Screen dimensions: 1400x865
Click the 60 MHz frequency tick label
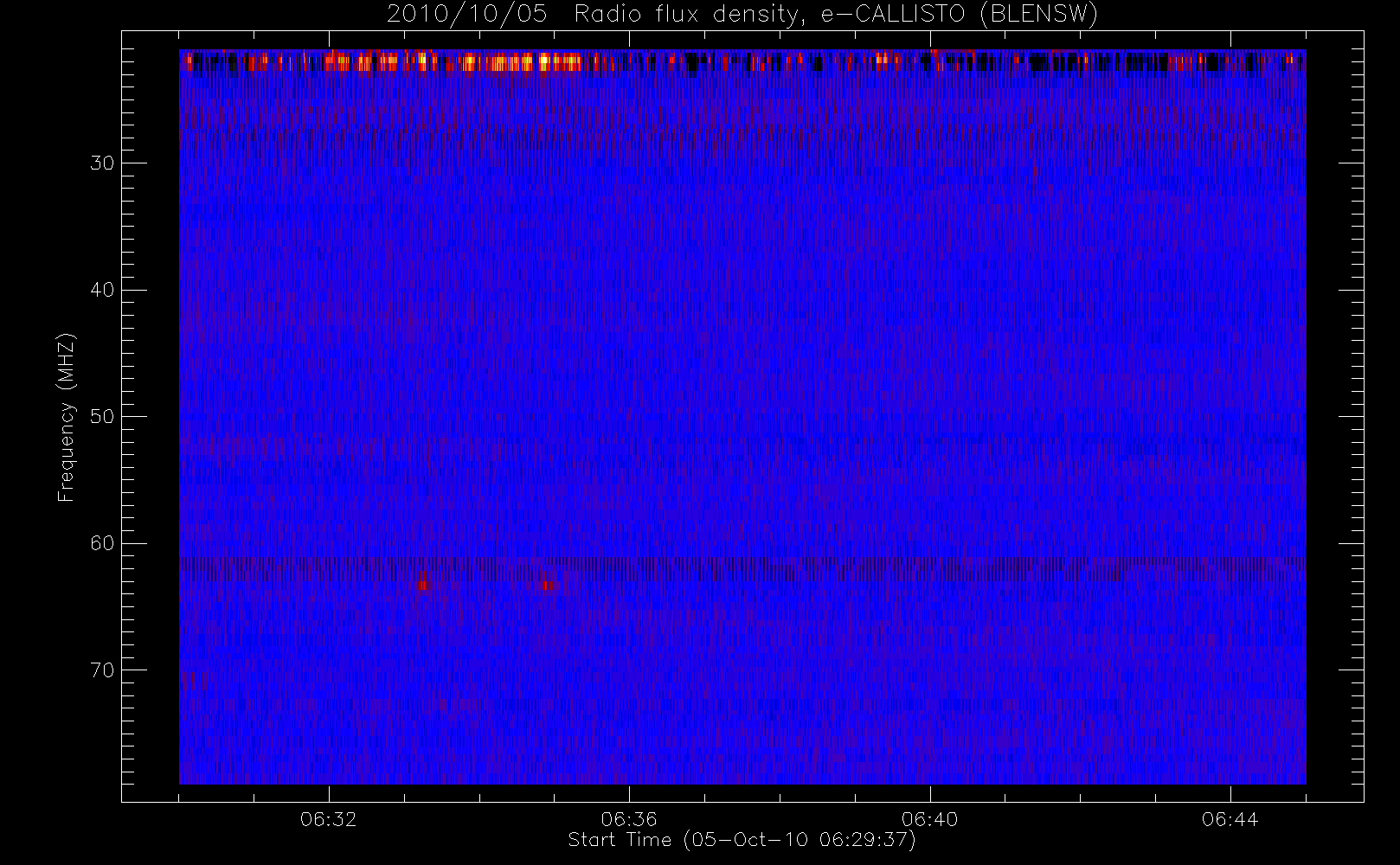pyautogui.click(x=101, y=543)
